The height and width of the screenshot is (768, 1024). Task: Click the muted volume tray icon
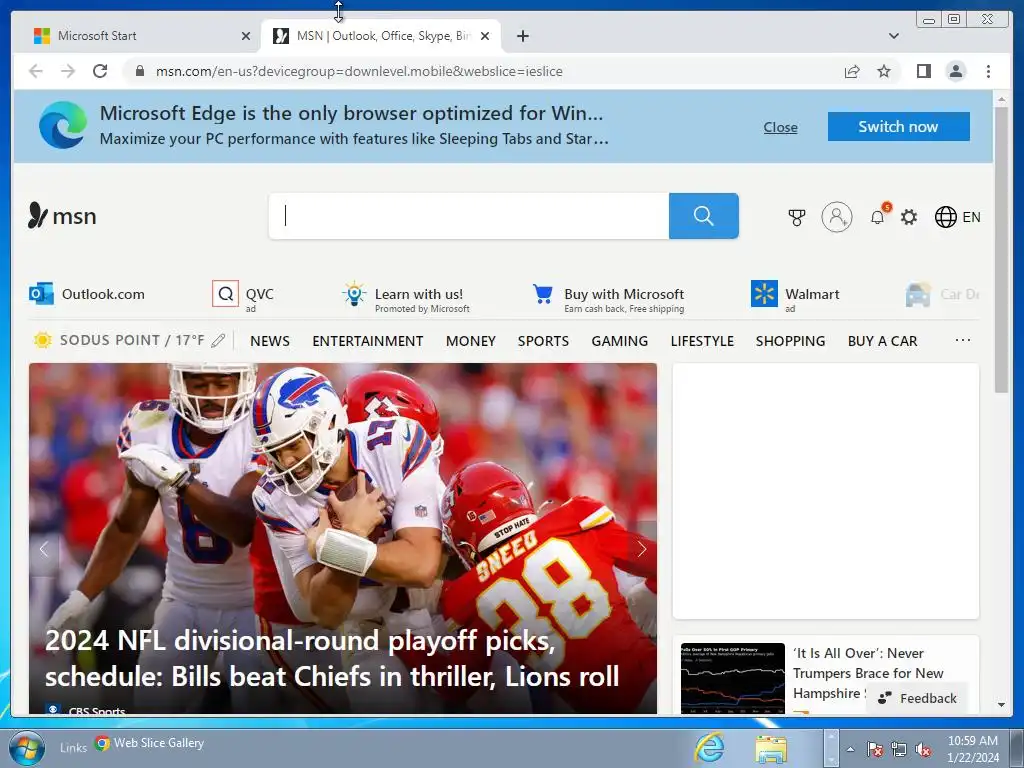[923, 749]
